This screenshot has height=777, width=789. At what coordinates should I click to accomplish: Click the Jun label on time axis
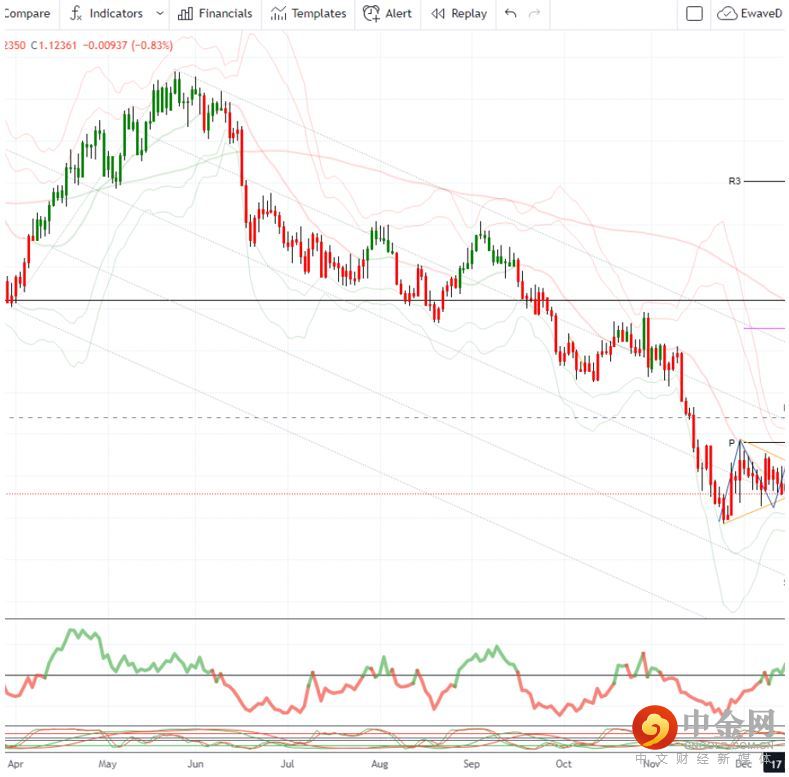195,764
